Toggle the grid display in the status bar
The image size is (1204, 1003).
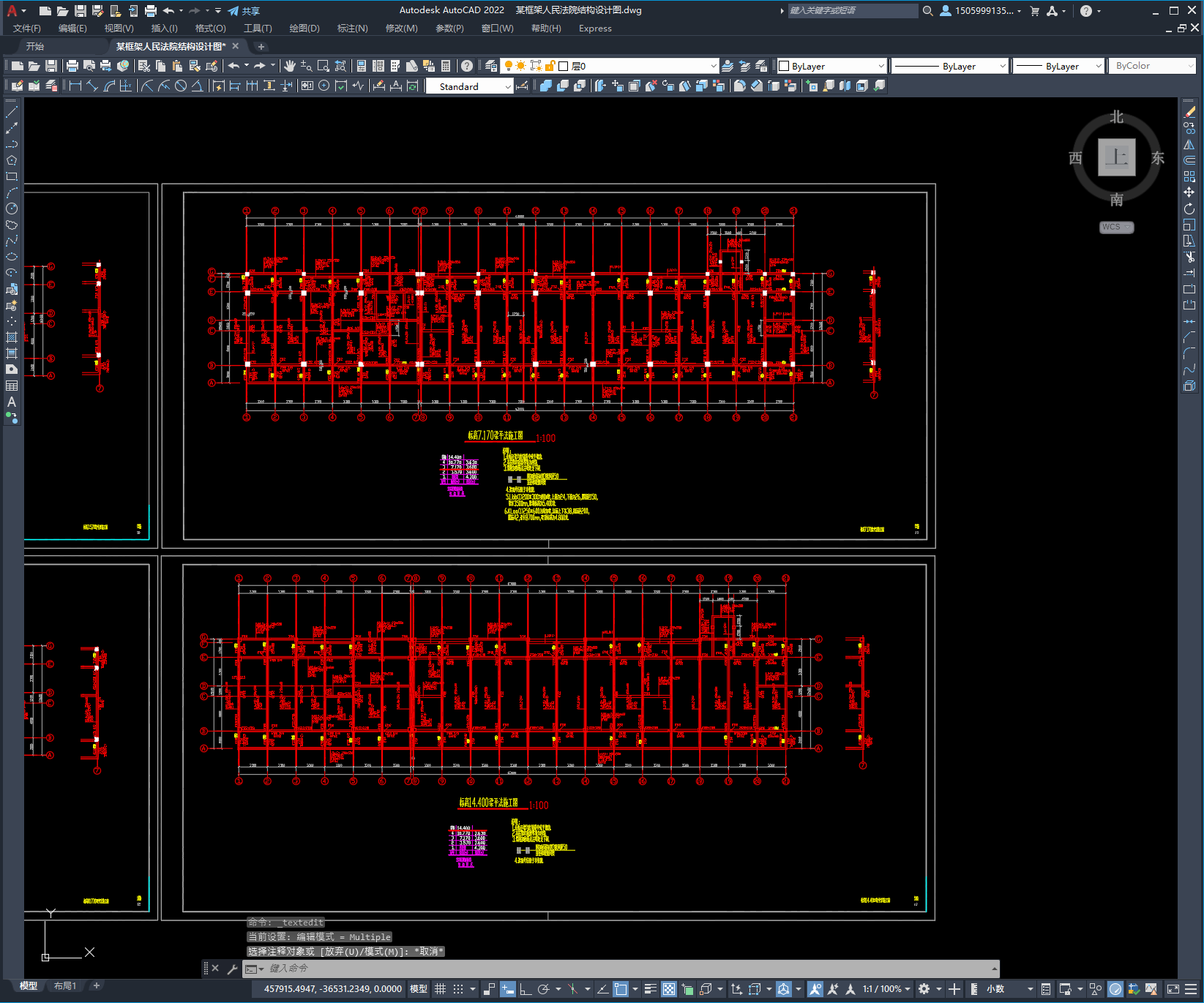tap(440, 989)
